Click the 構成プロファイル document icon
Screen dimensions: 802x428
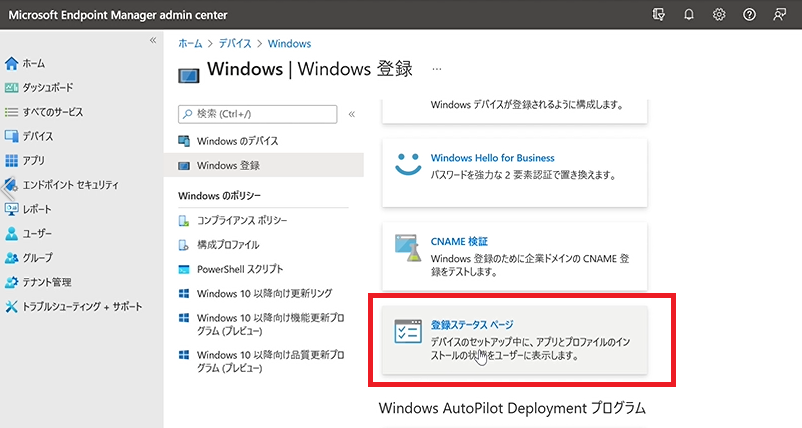point(184,245)
